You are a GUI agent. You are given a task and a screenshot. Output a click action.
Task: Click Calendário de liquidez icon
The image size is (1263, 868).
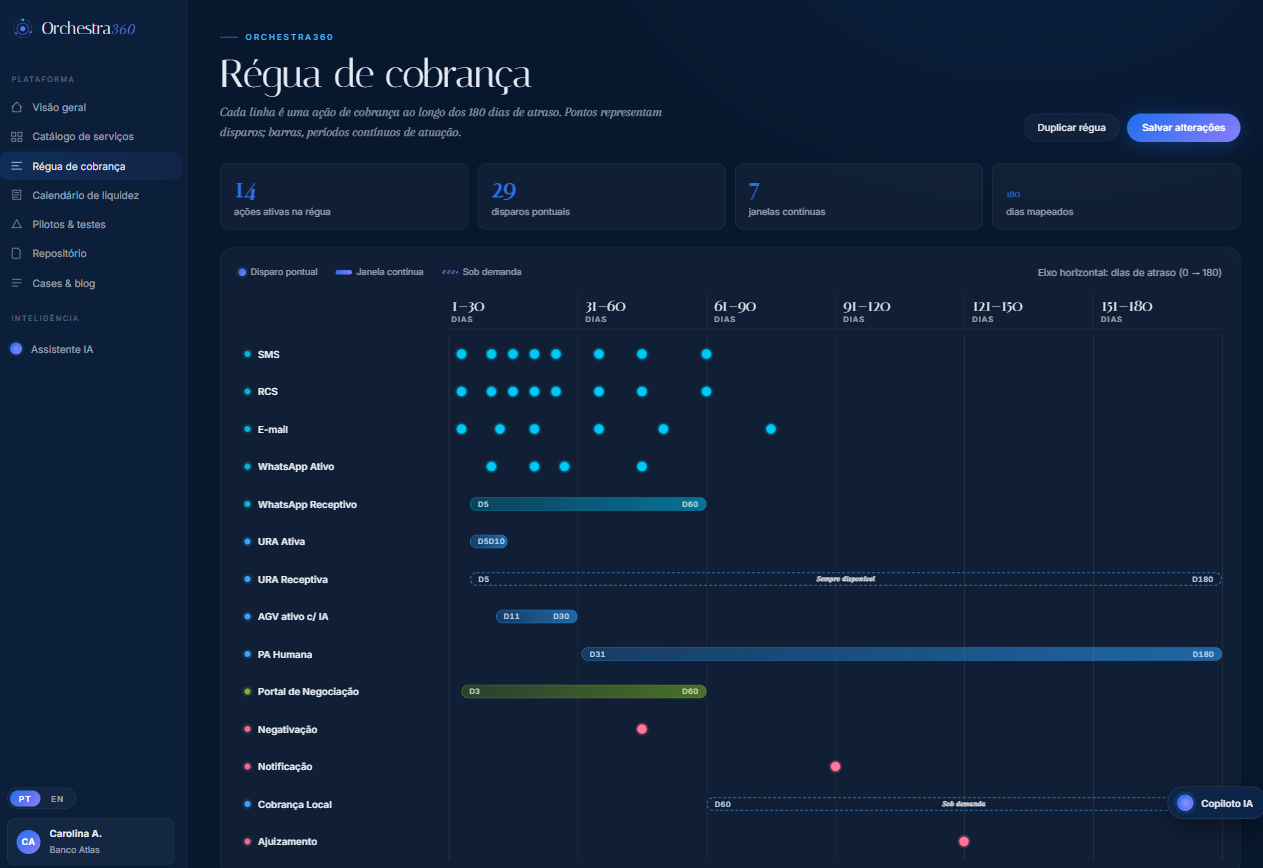[x=16, y=195]
